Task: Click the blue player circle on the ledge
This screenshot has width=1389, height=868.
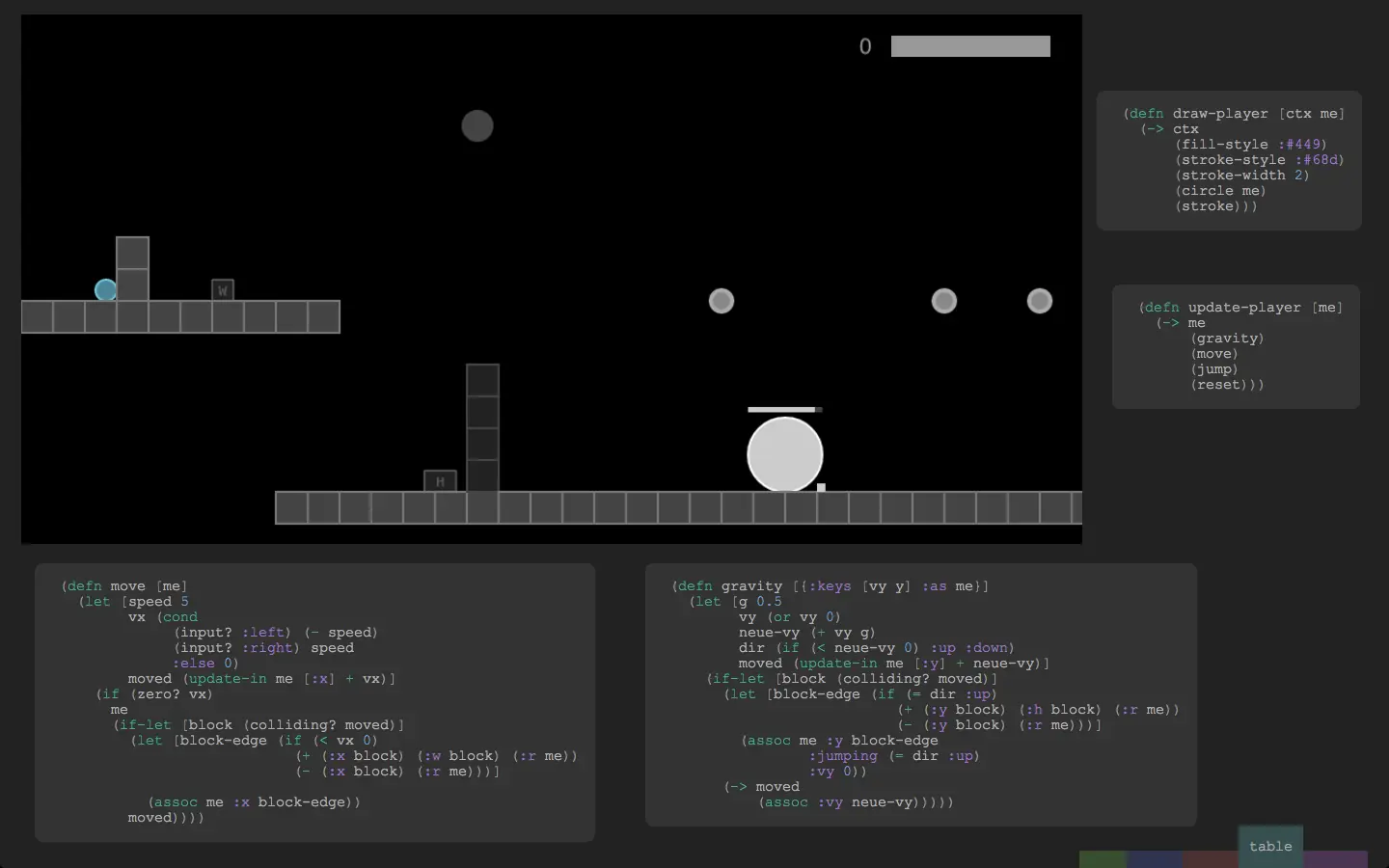Action: pyautogui.click(x=106, y=289)
